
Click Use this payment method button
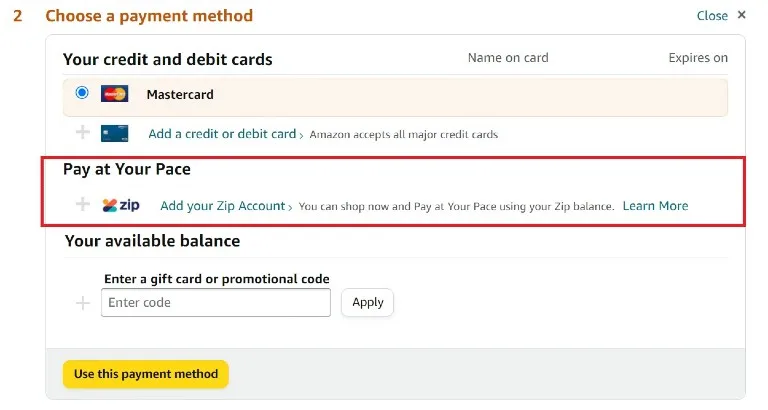(x=146, y=374)
